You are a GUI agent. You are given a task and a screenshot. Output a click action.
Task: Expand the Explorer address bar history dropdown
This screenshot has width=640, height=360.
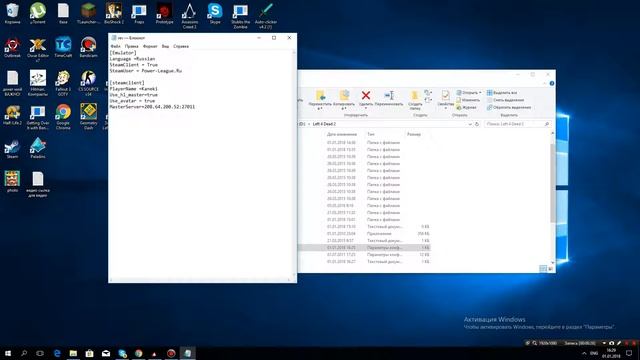tap(470, 124)
